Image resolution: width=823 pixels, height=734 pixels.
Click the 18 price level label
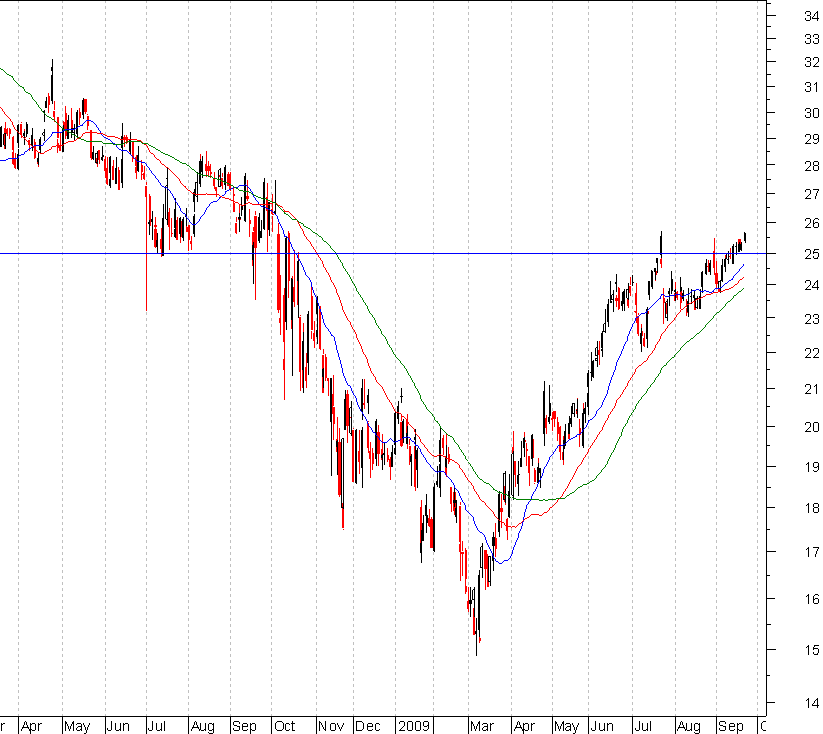811,508
